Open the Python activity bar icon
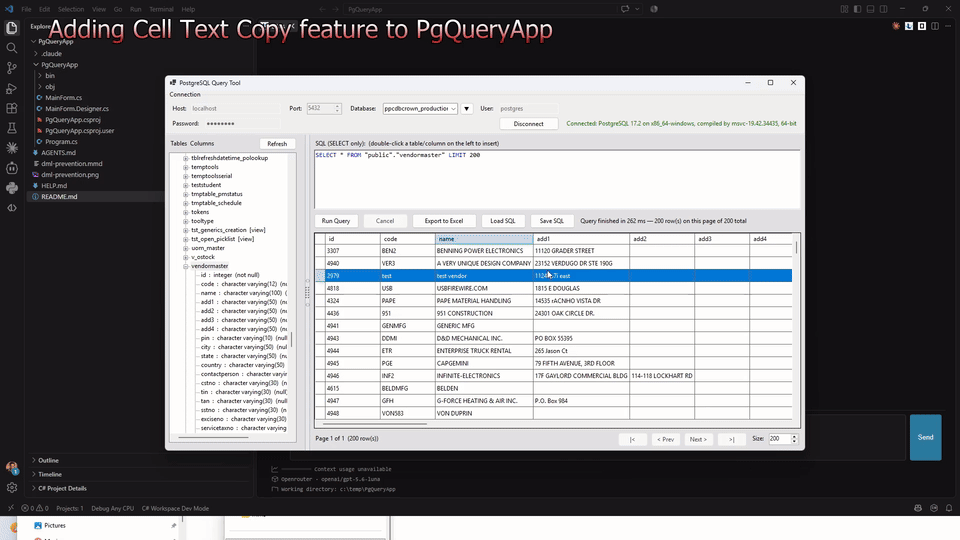The width and height of the screenshot is (960, 540). point(12,188)
